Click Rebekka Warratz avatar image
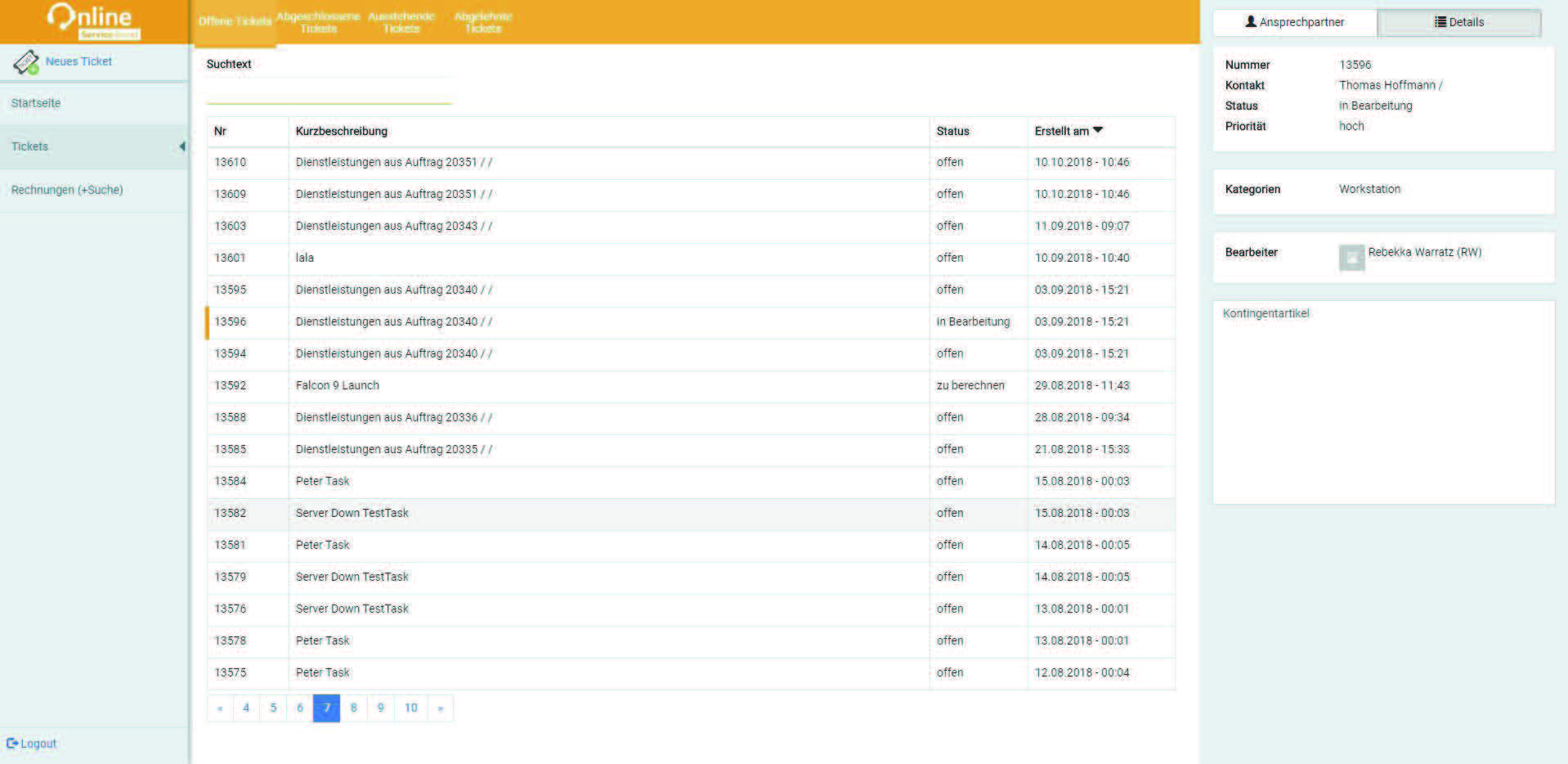 point(1351,258)
